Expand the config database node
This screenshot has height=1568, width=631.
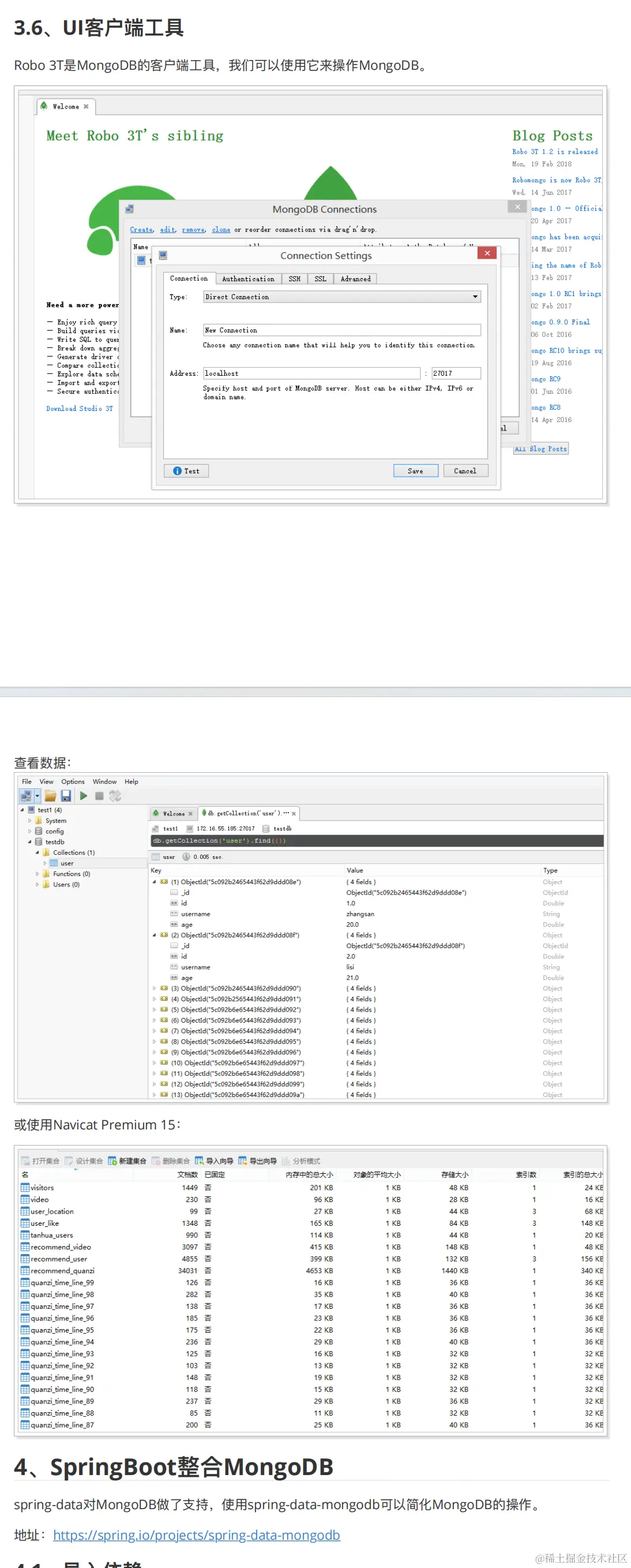pyautogui.click(x=29, y=831)
